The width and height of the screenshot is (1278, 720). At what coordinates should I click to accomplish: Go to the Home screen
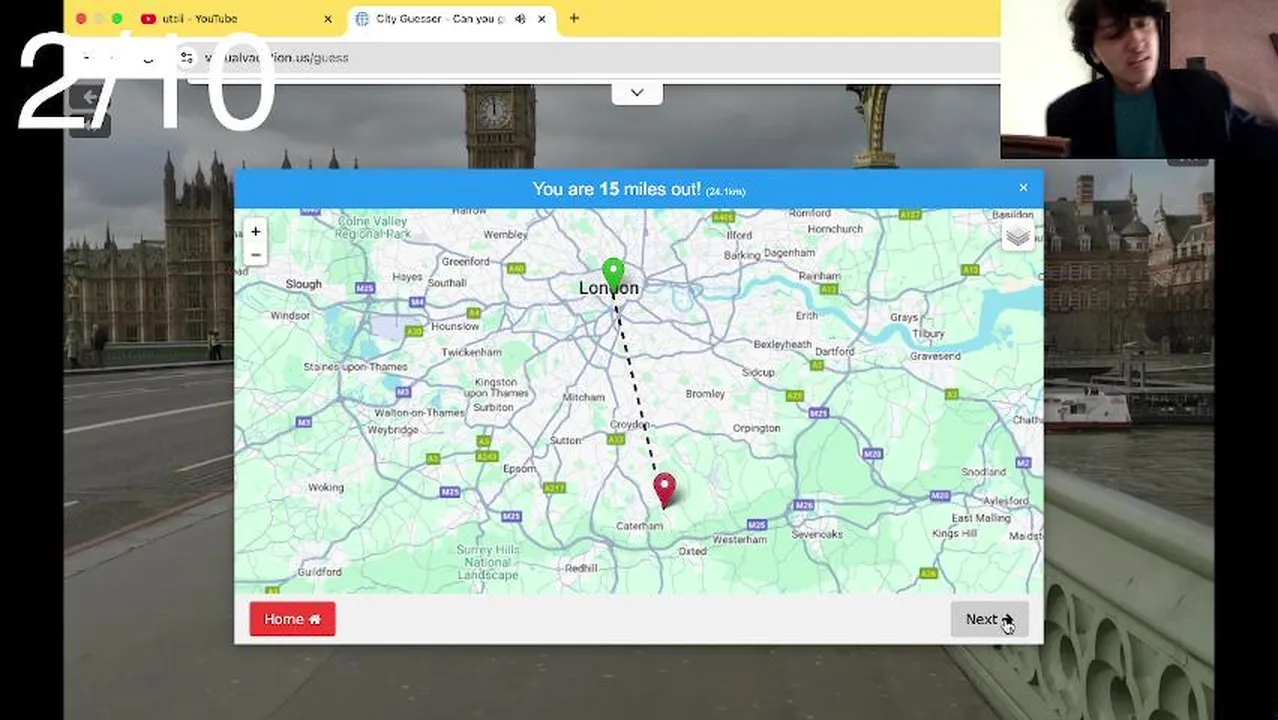[x=292, y=619]
